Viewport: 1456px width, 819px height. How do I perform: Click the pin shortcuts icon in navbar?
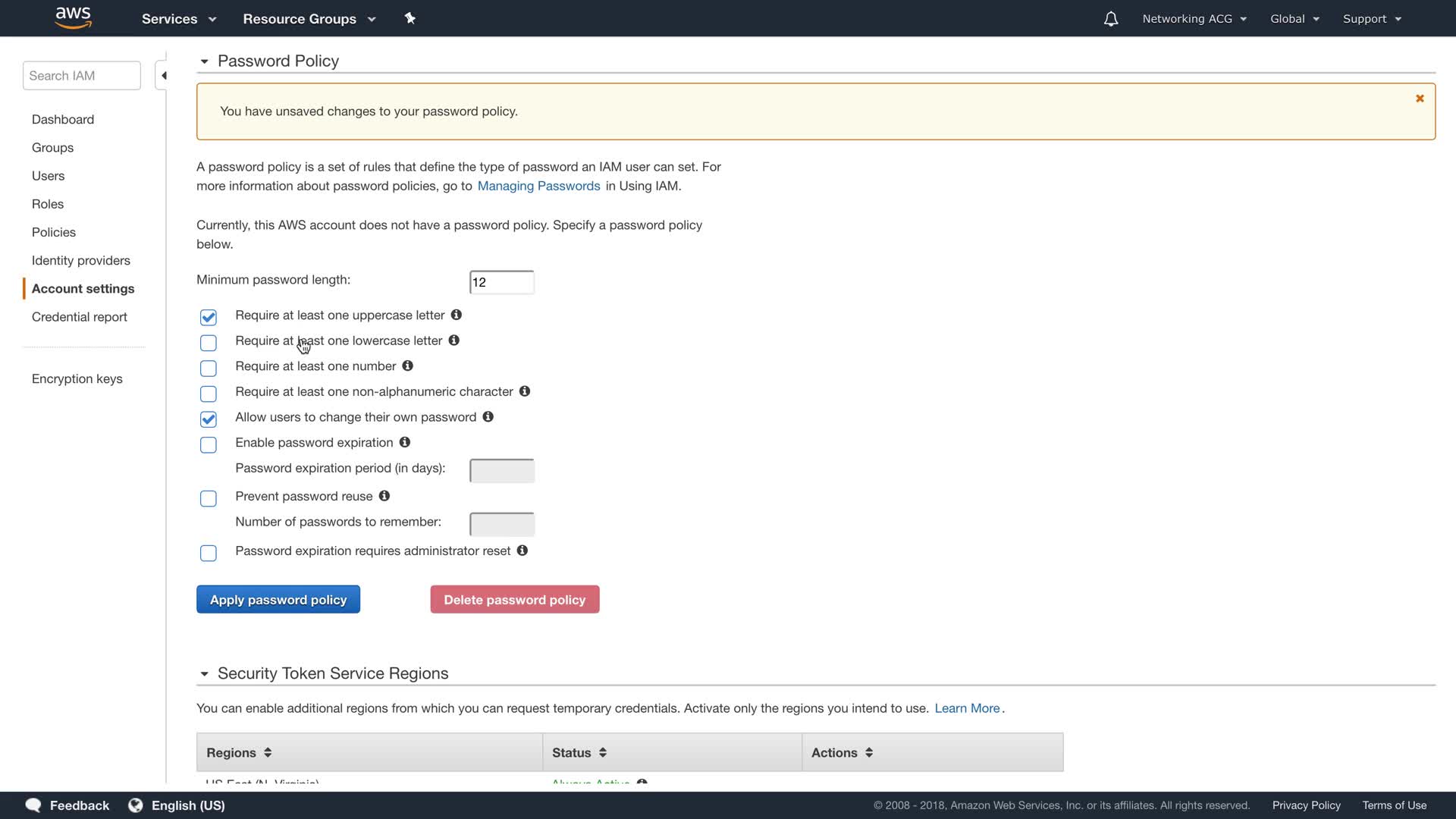(x=409, y=18)
